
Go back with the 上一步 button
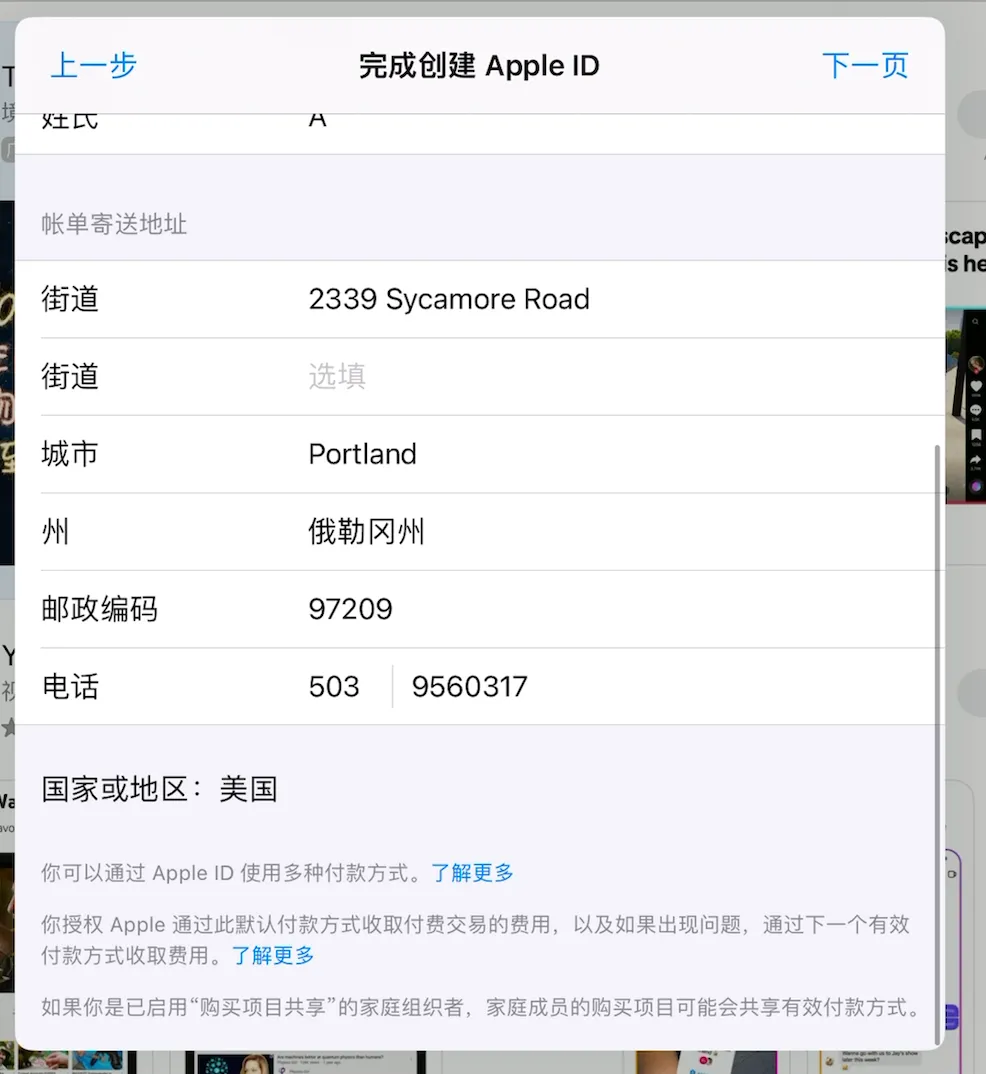tap(94, 66)
